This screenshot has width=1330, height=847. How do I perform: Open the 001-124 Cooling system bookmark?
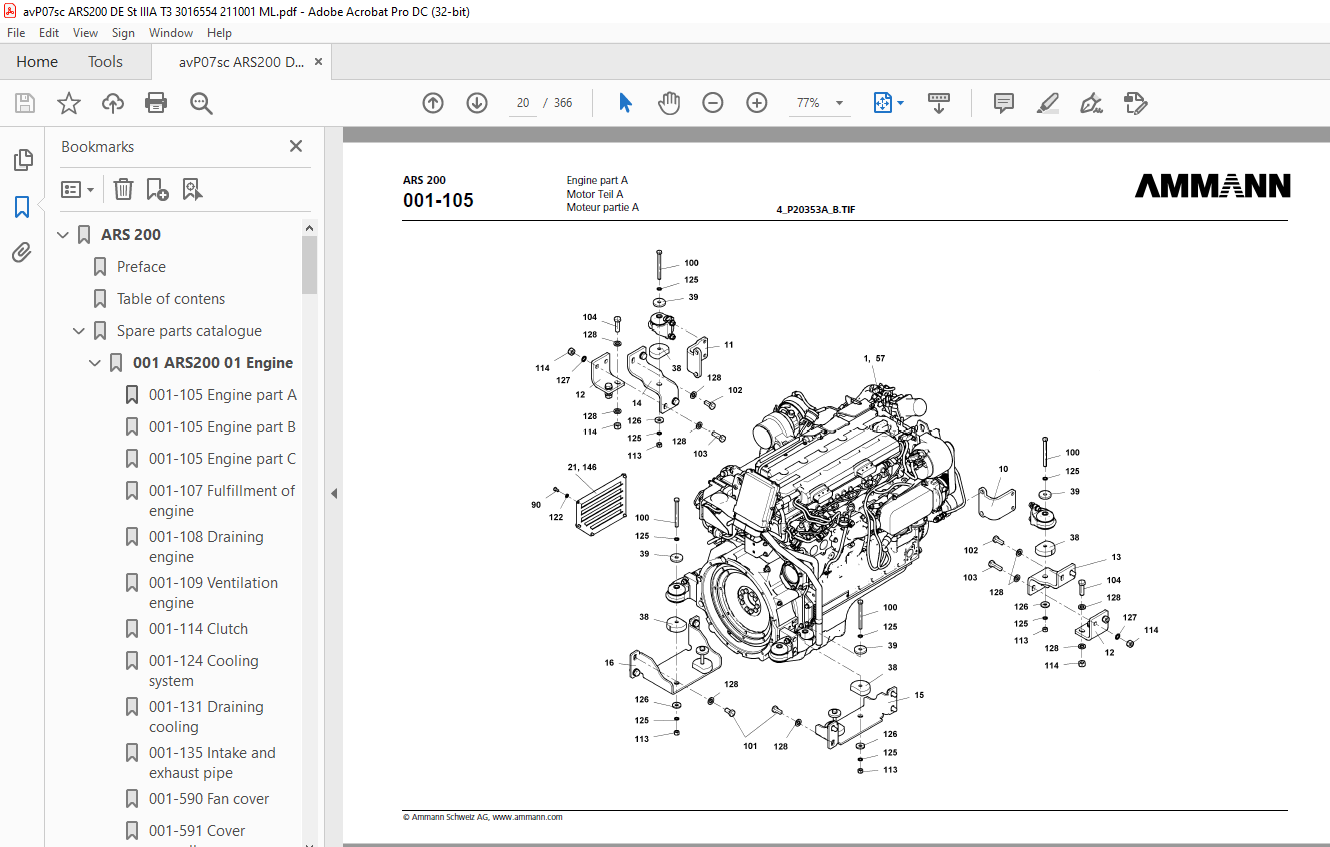click(204, 671)
